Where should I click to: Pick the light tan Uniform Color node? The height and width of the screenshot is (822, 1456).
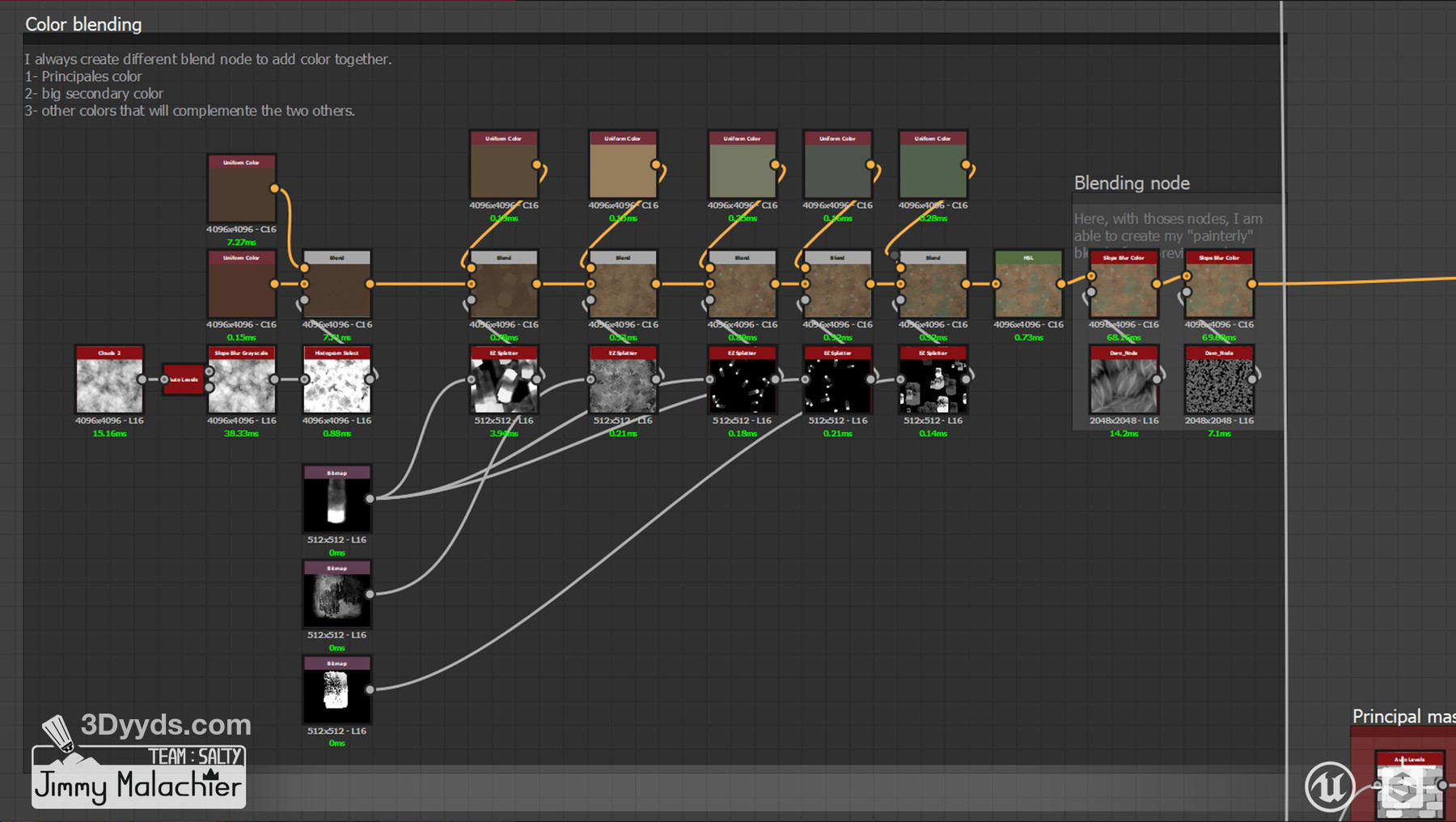coord(622,170)
